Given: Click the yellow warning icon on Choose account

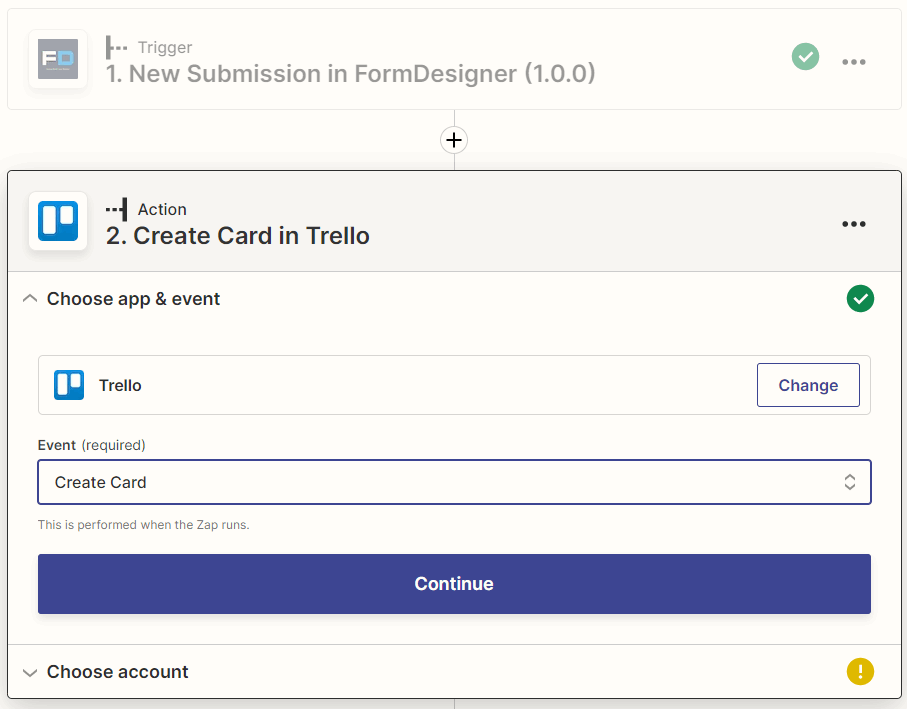Looking at the screenshot, I should click(x=860, y=671).
